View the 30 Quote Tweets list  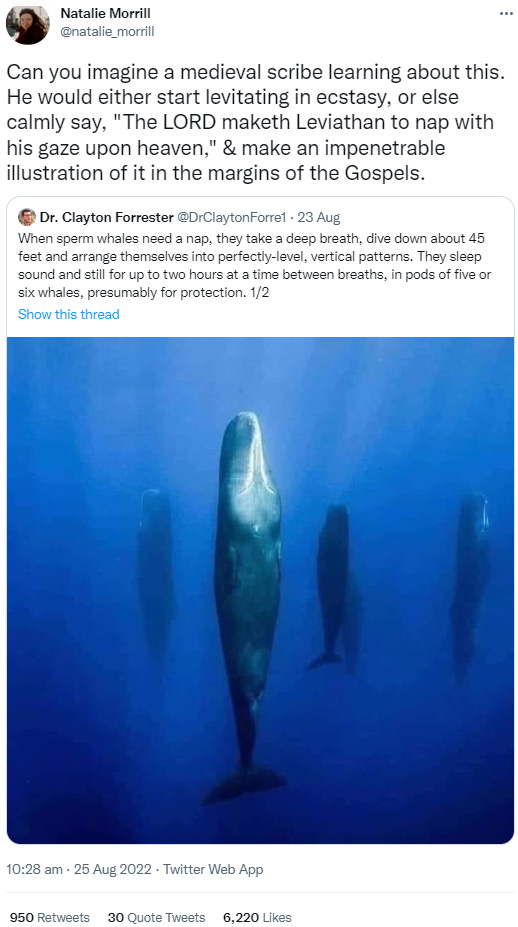[157, 918]
